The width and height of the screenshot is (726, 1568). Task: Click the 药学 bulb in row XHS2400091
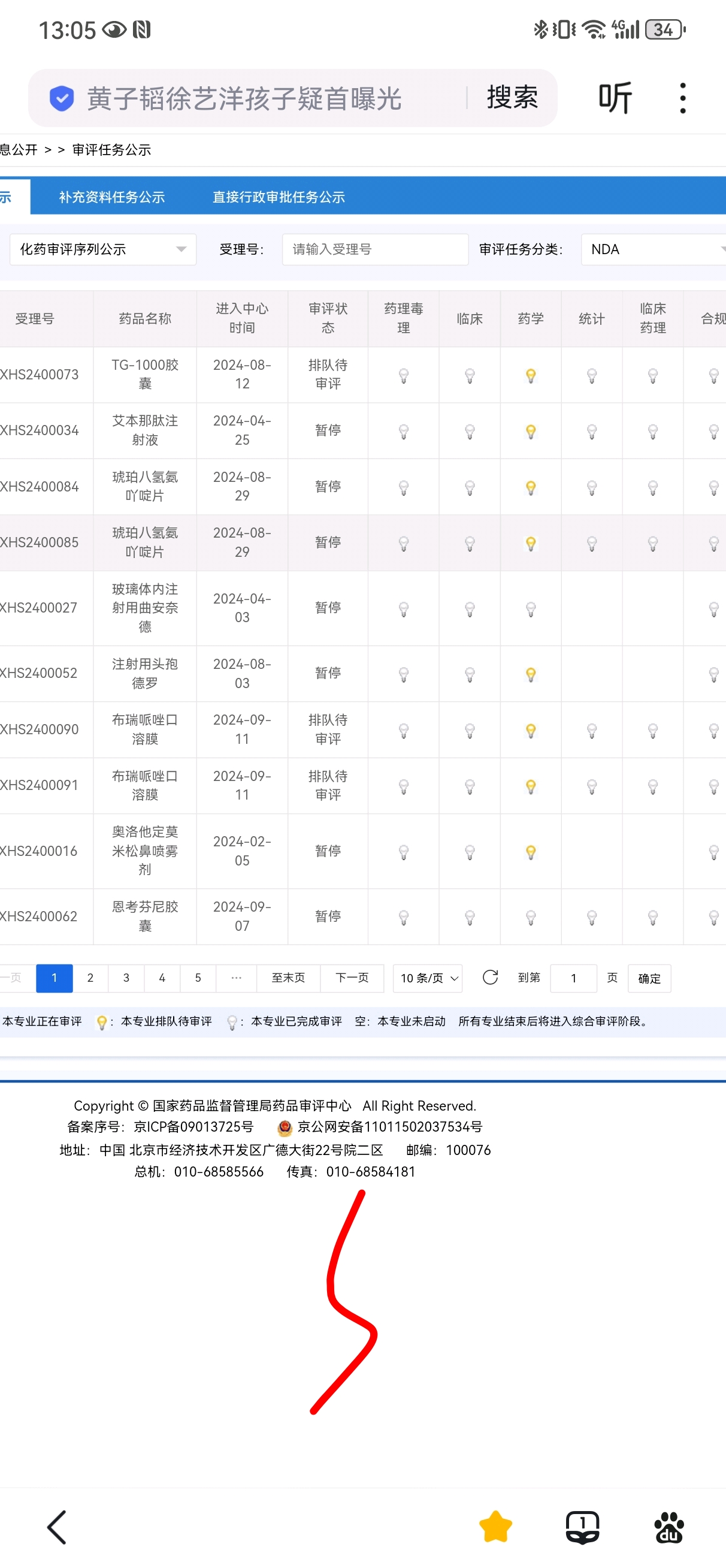coord(531,786)
